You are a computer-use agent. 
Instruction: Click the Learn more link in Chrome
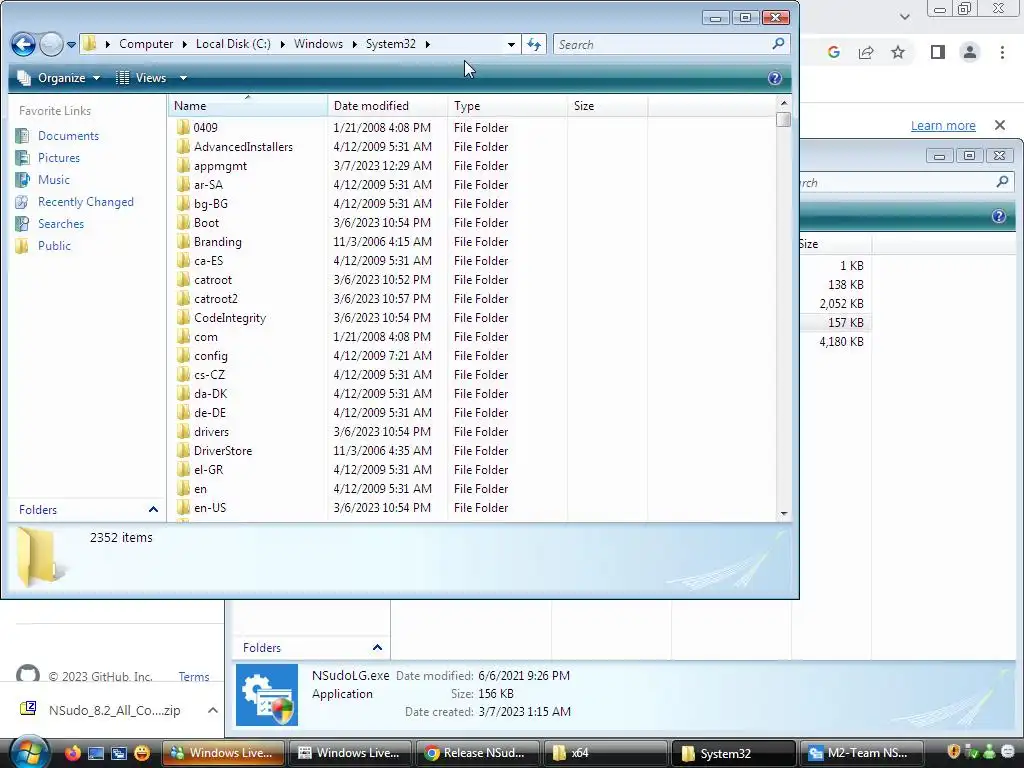click(x=943, y=125)
